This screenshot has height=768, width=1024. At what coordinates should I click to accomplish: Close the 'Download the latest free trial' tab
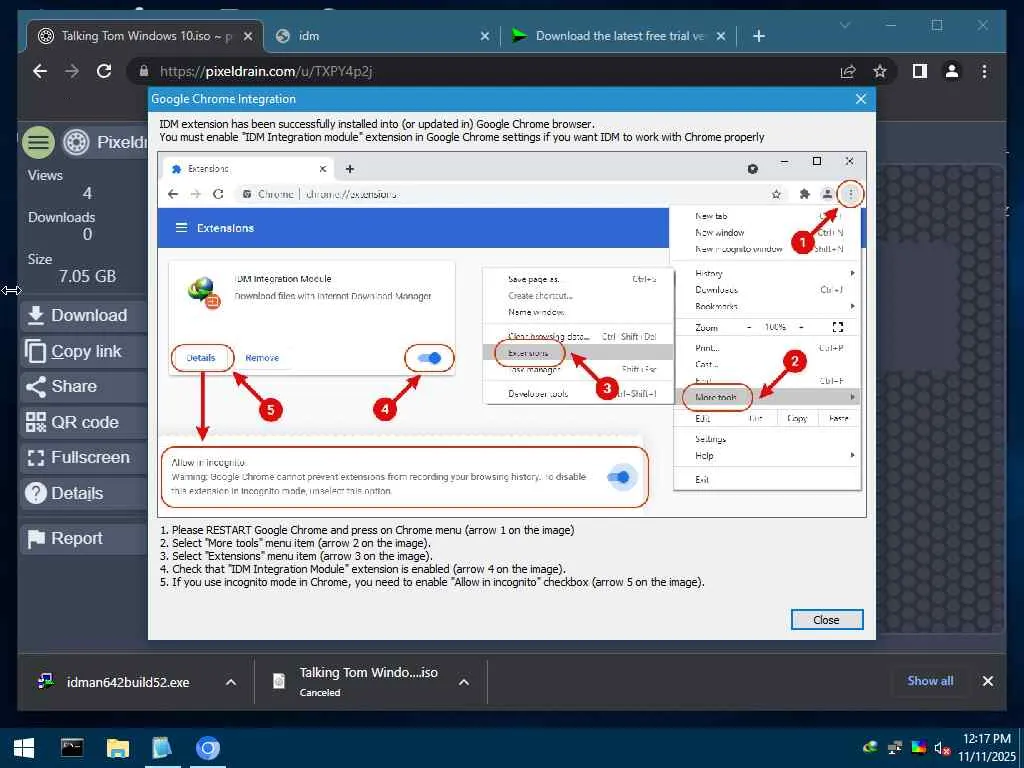(720, 36)
